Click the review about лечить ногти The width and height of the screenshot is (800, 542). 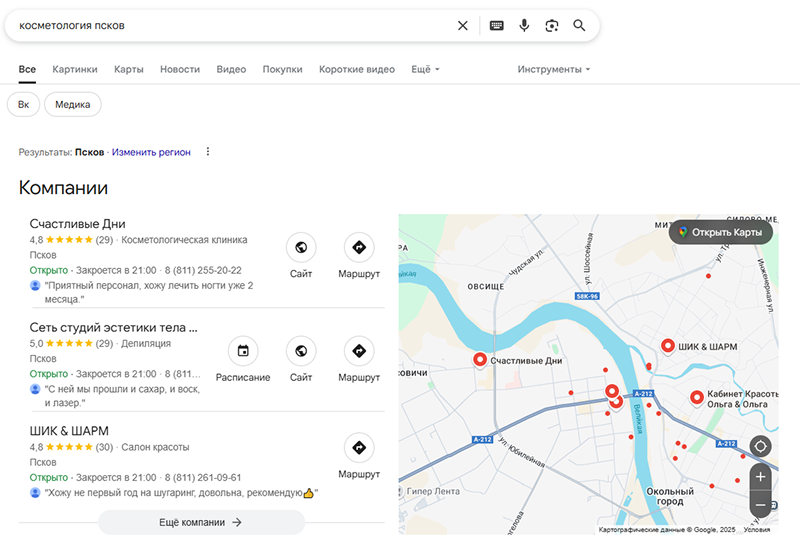pyautogui.click(x=148, y=292)
